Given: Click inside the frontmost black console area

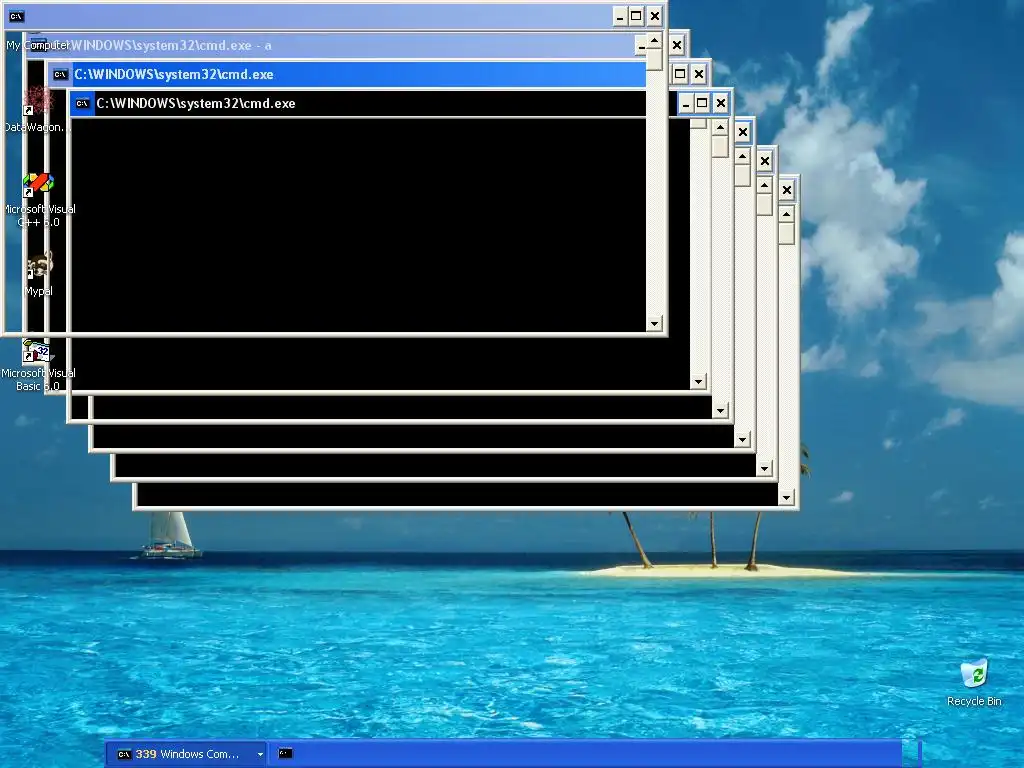Looking at the screenshot, I should coord(359,225).
